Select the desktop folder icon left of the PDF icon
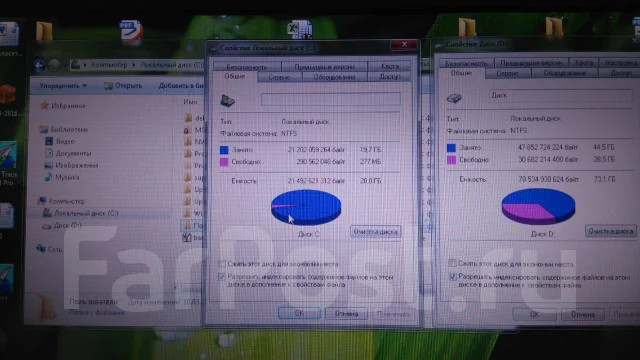The width and height of the screenshot is (640, 360). [44, 31]
